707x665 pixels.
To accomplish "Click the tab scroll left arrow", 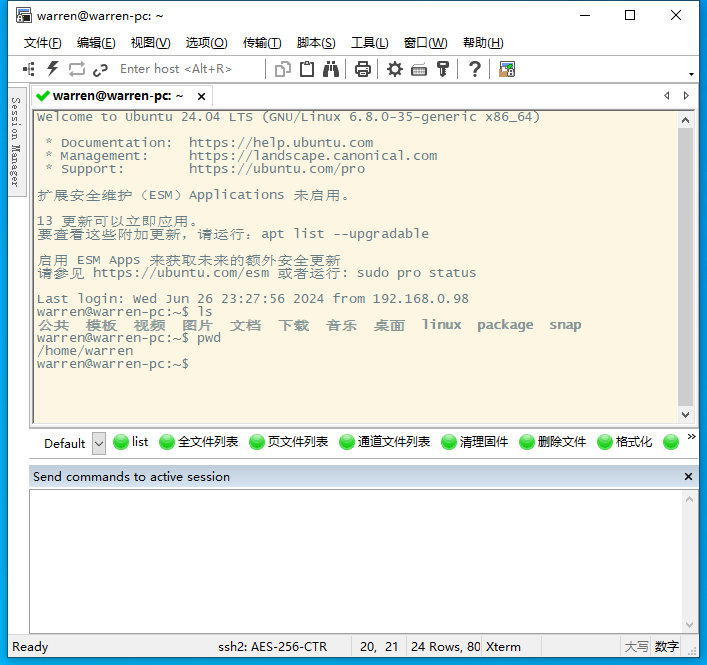I will [x=666, y=96].
